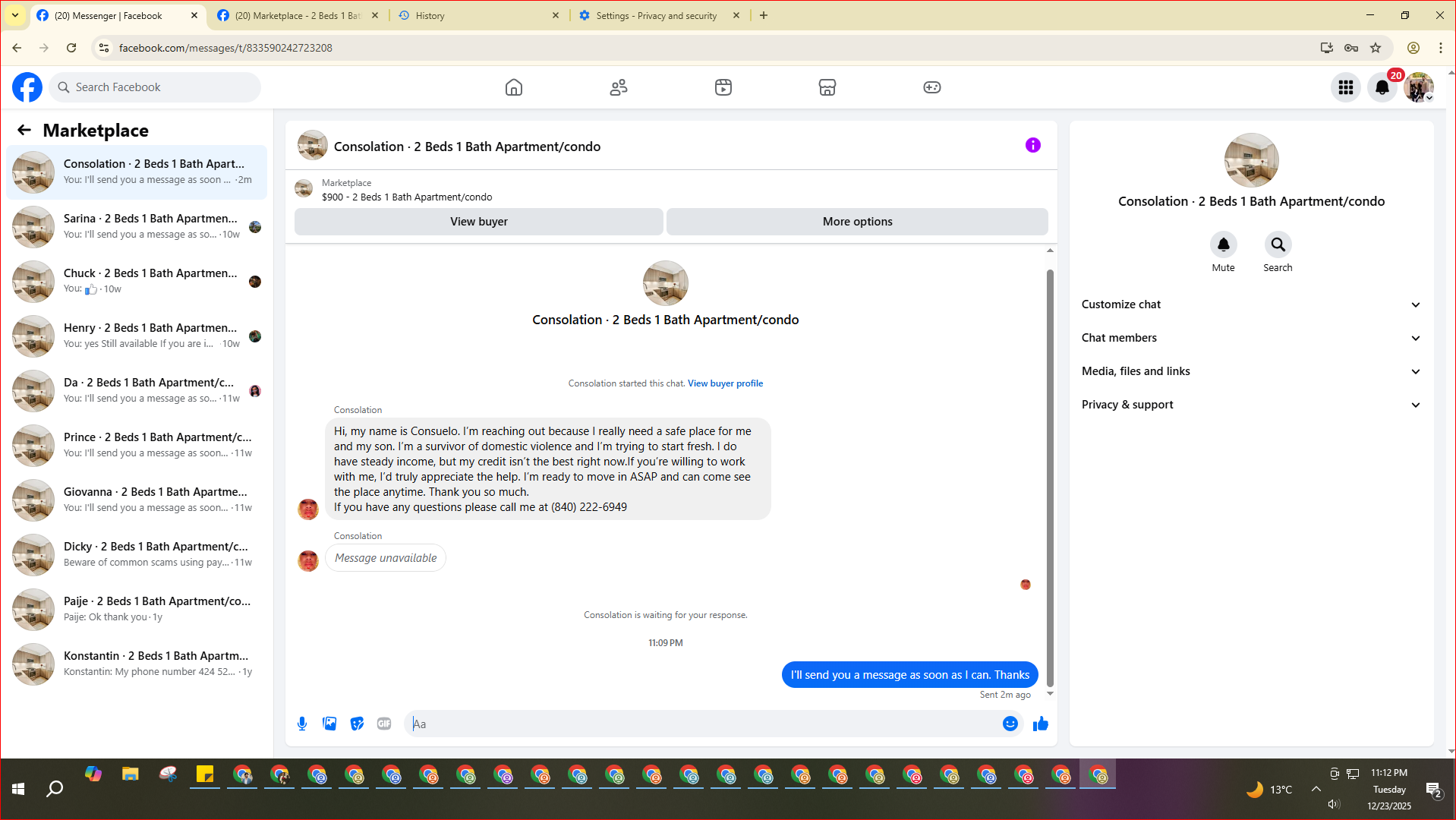This screenshot has height=820, width=1456.
Task: Open the Dicky conversation
Action: (137, 554)
